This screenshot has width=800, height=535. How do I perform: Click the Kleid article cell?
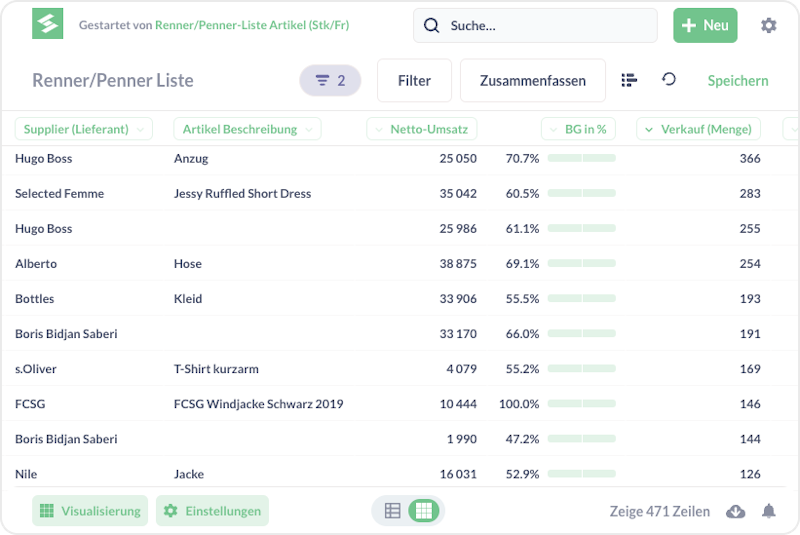coord(188,298)
